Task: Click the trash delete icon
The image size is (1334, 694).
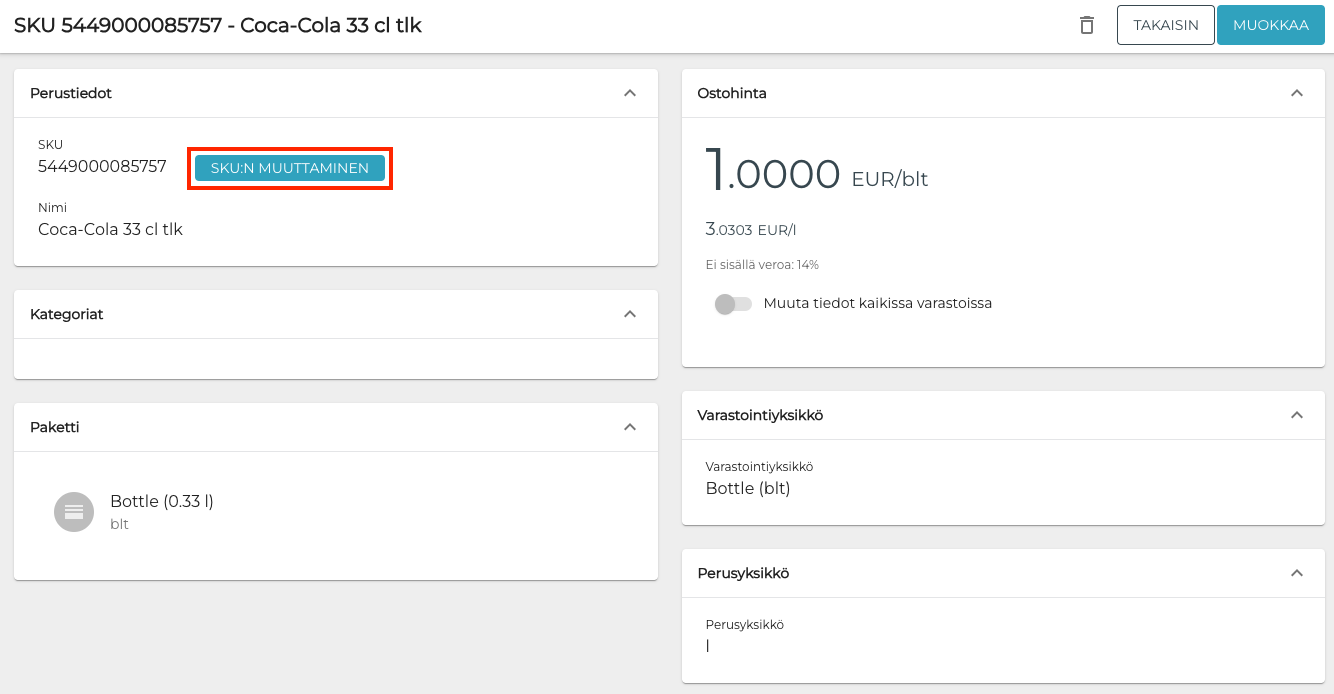Action: [1087, 26]
